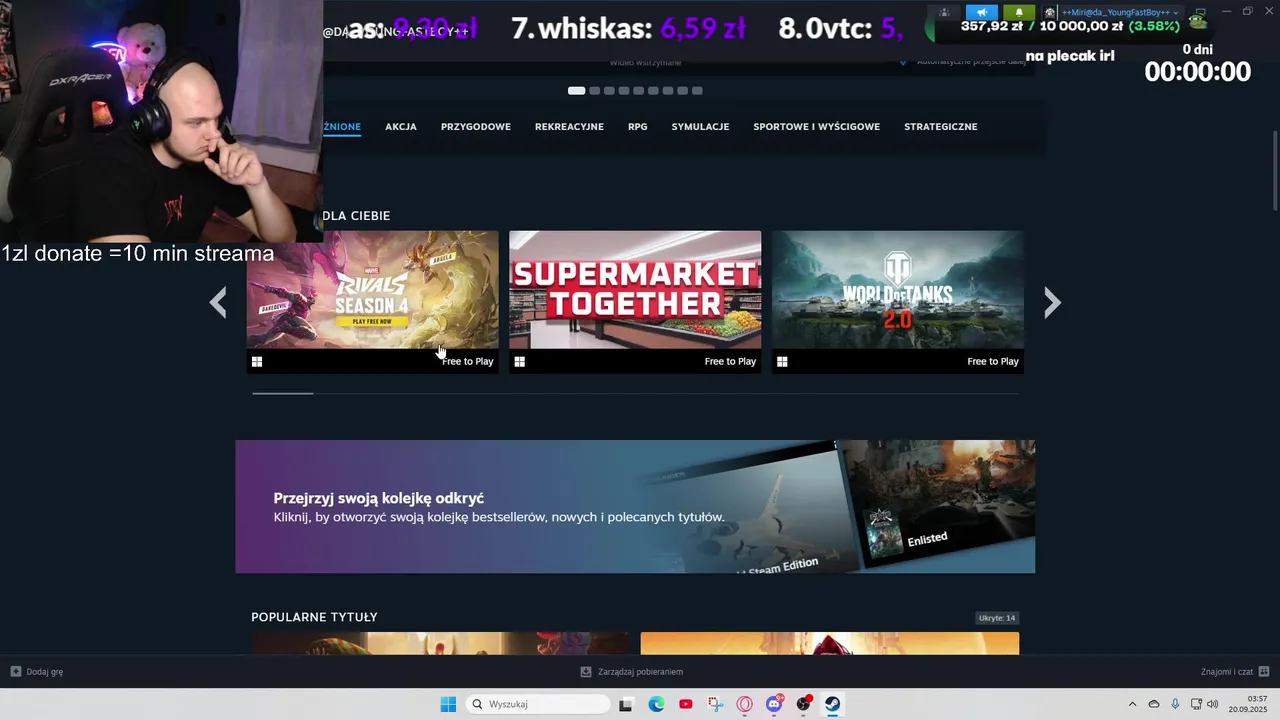Open the SPORTOWE I WYŚCIGOWE tab
The image size is (1280, 720).
pyautogui.click(x=816, y=127)
